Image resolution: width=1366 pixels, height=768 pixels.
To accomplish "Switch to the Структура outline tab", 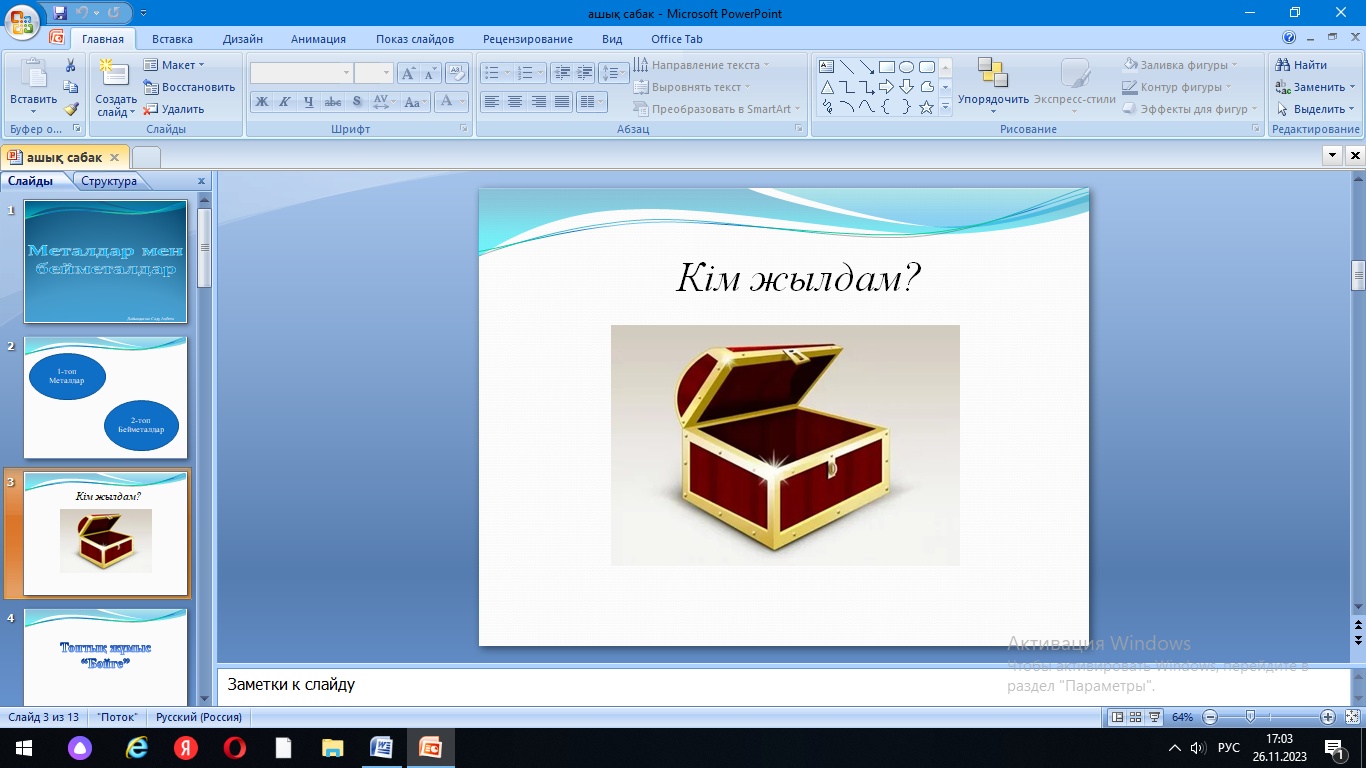I will pos(109,181).
